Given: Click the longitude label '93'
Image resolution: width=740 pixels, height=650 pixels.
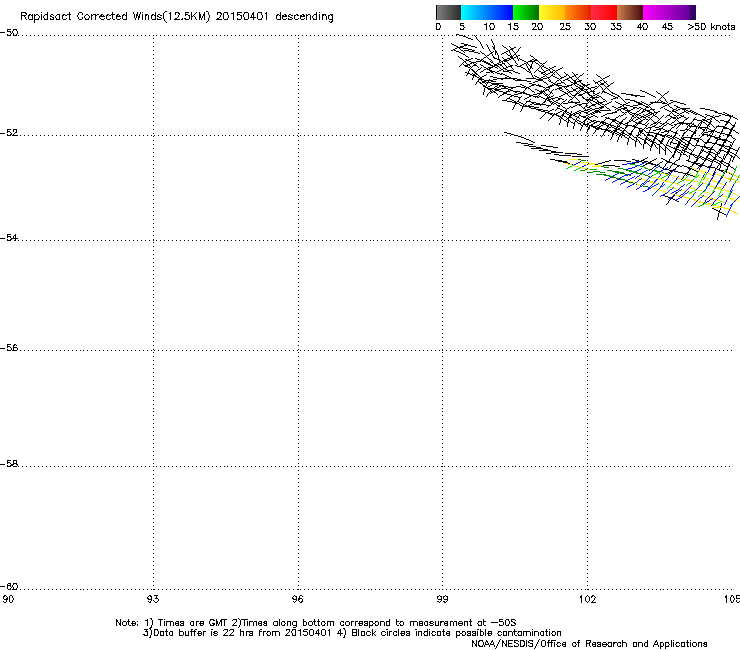Looking at the screenshot, I should (x=153, y=599).
